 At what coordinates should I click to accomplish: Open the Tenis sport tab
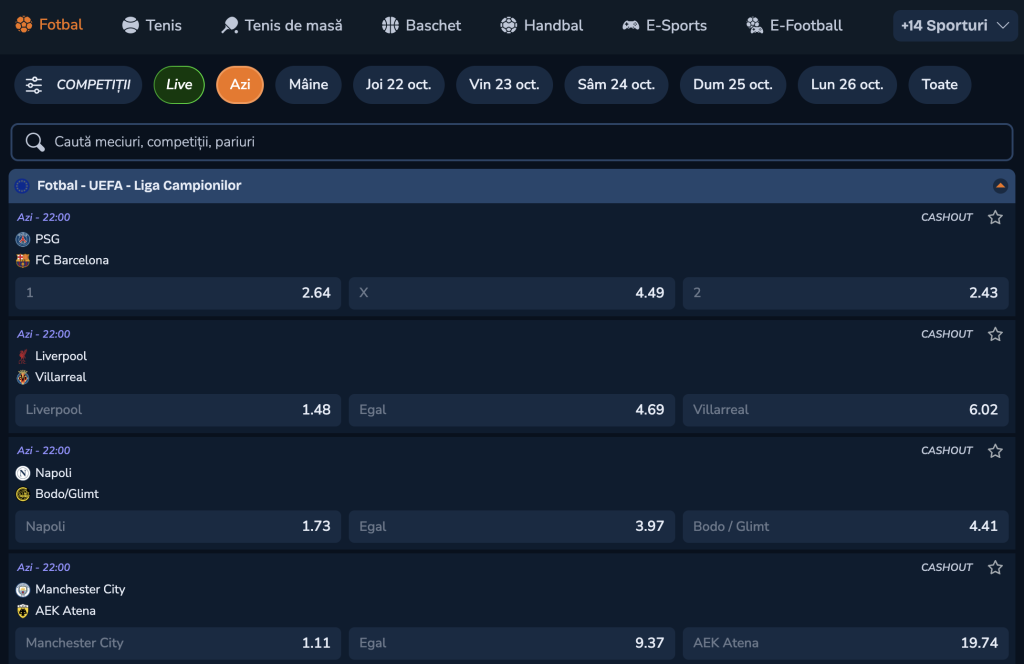(x=152, y=25)
